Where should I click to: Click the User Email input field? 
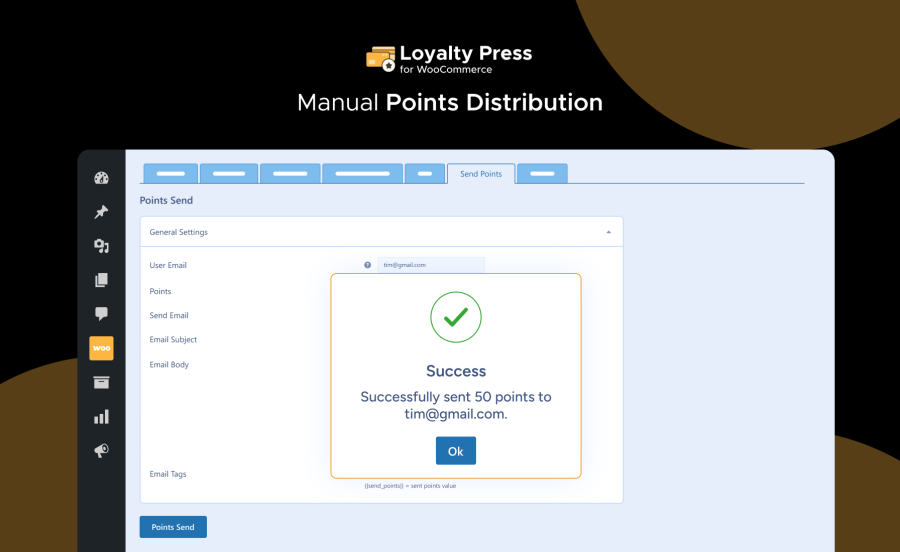[431, 265]
